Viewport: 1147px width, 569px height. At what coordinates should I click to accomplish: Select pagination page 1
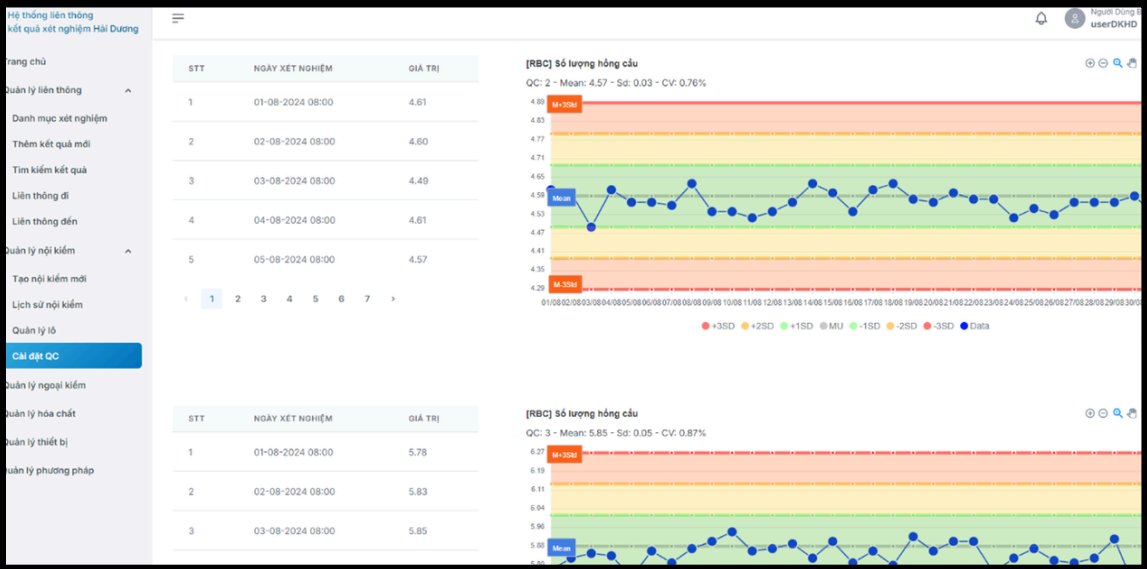pyautogui.click(x=211, y=298)
